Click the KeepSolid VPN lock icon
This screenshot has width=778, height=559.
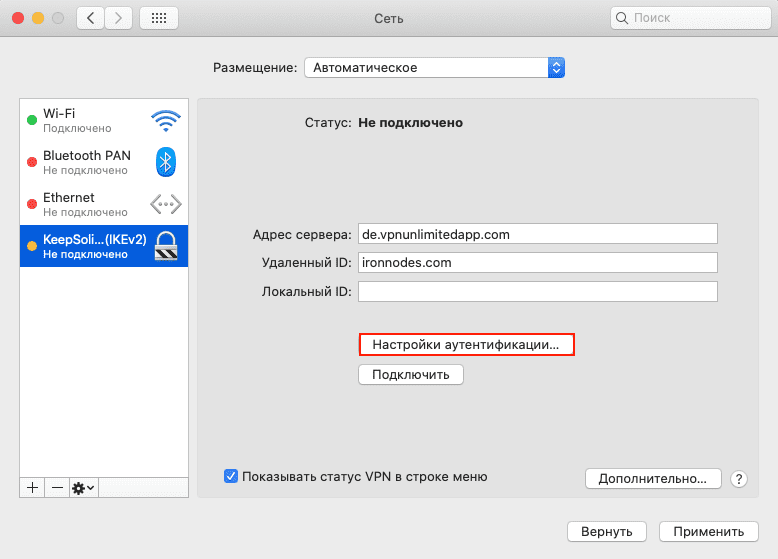coord(165,246)
